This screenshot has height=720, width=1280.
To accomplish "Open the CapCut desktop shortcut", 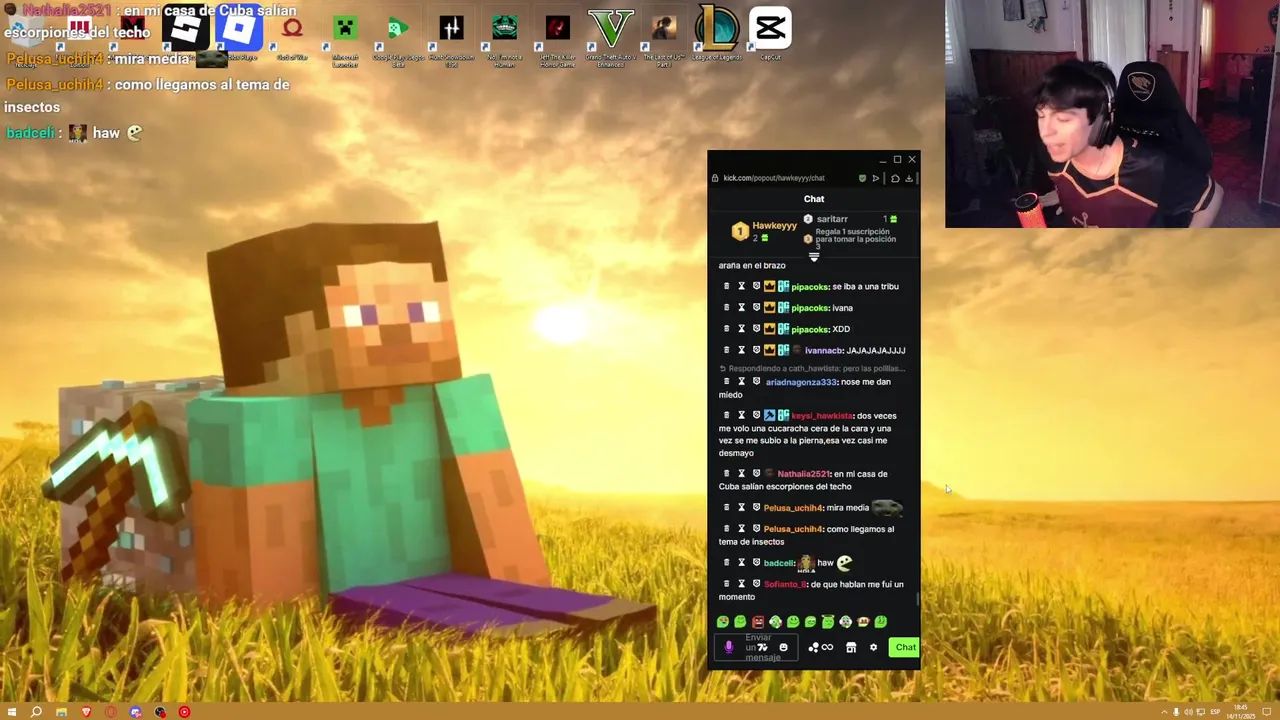I will (770, 33).
